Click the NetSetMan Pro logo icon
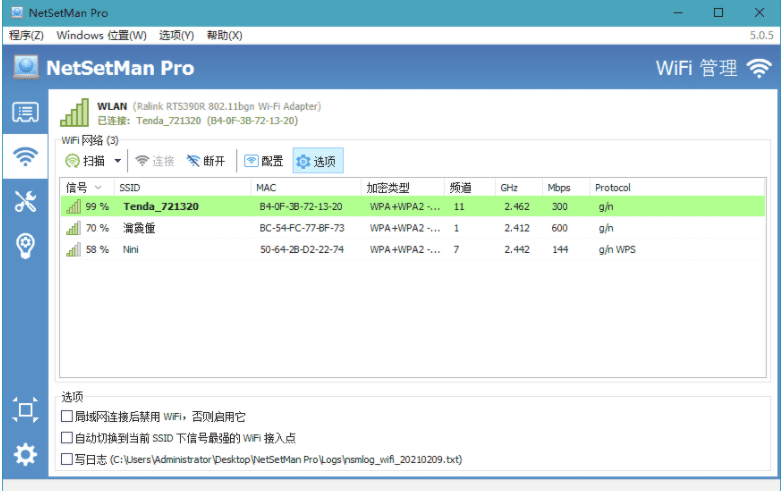781x491 pixels. click(x=26, y=67)
